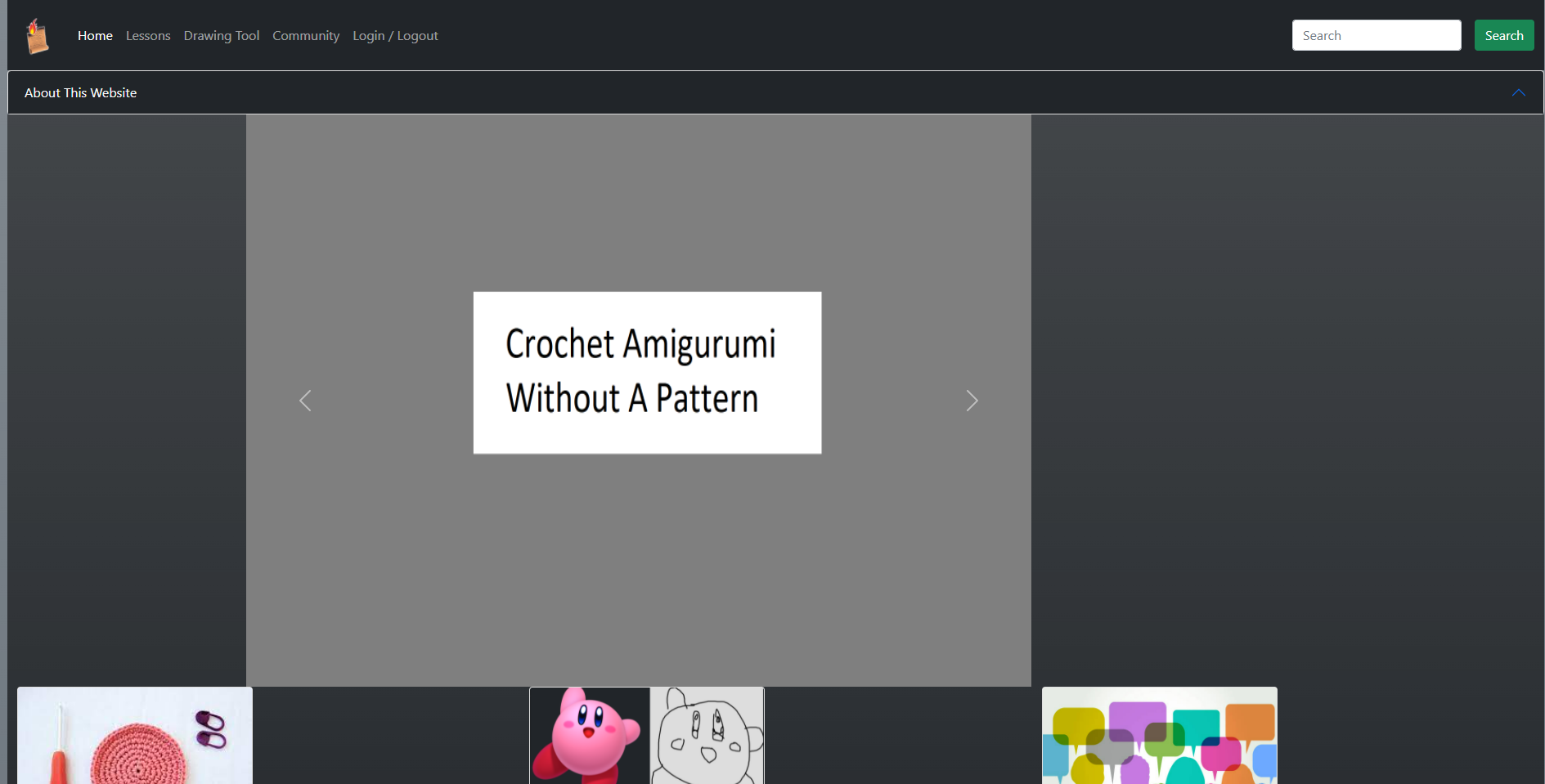The width and height of the screenshot is (1545, 784).
Task: Click the Crochet Amigurumi Without A Pattern slide
Action: [647, 373]
